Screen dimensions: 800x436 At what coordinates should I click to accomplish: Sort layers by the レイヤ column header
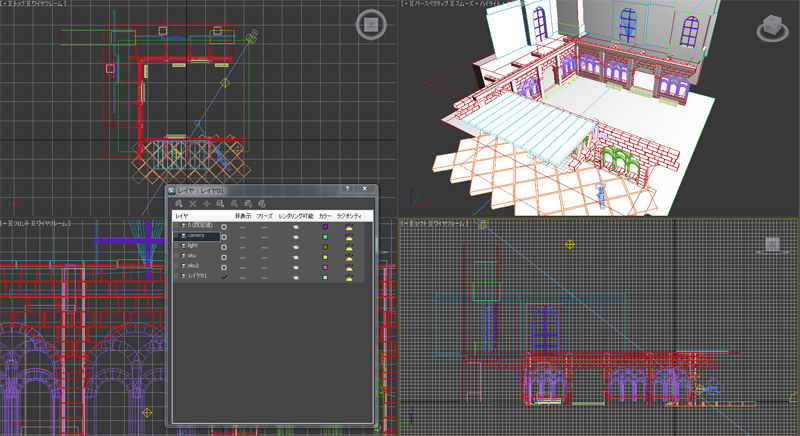[x=183, y=215]
